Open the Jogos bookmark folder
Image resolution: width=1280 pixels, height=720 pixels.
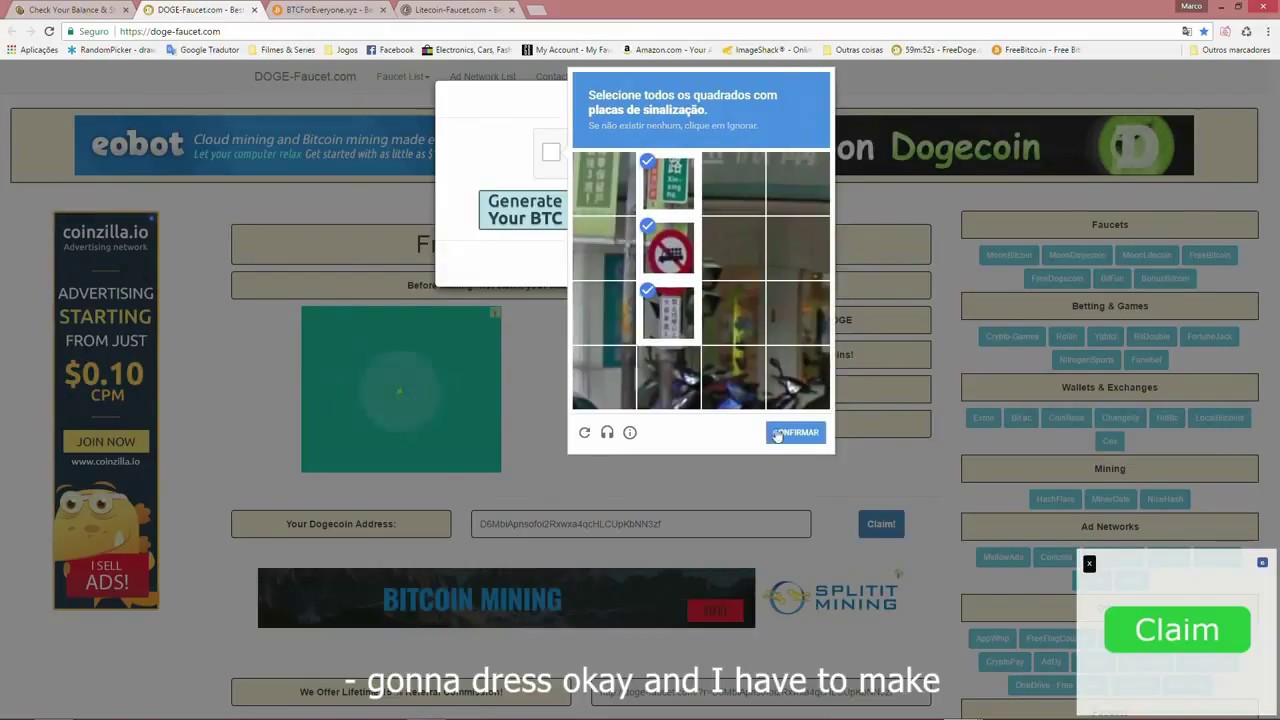[x=340, y=50]
